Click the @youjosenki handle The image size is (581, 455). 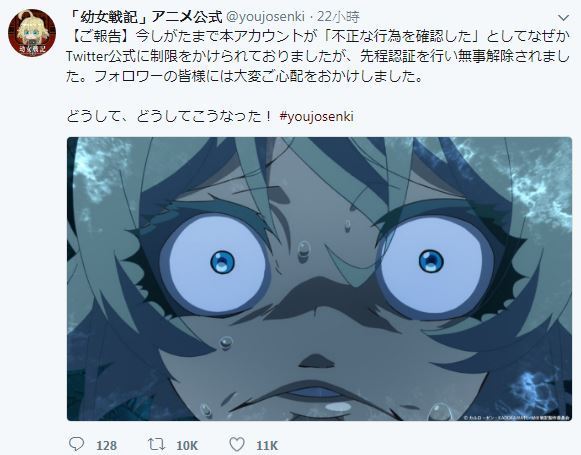tap(265, 16)
